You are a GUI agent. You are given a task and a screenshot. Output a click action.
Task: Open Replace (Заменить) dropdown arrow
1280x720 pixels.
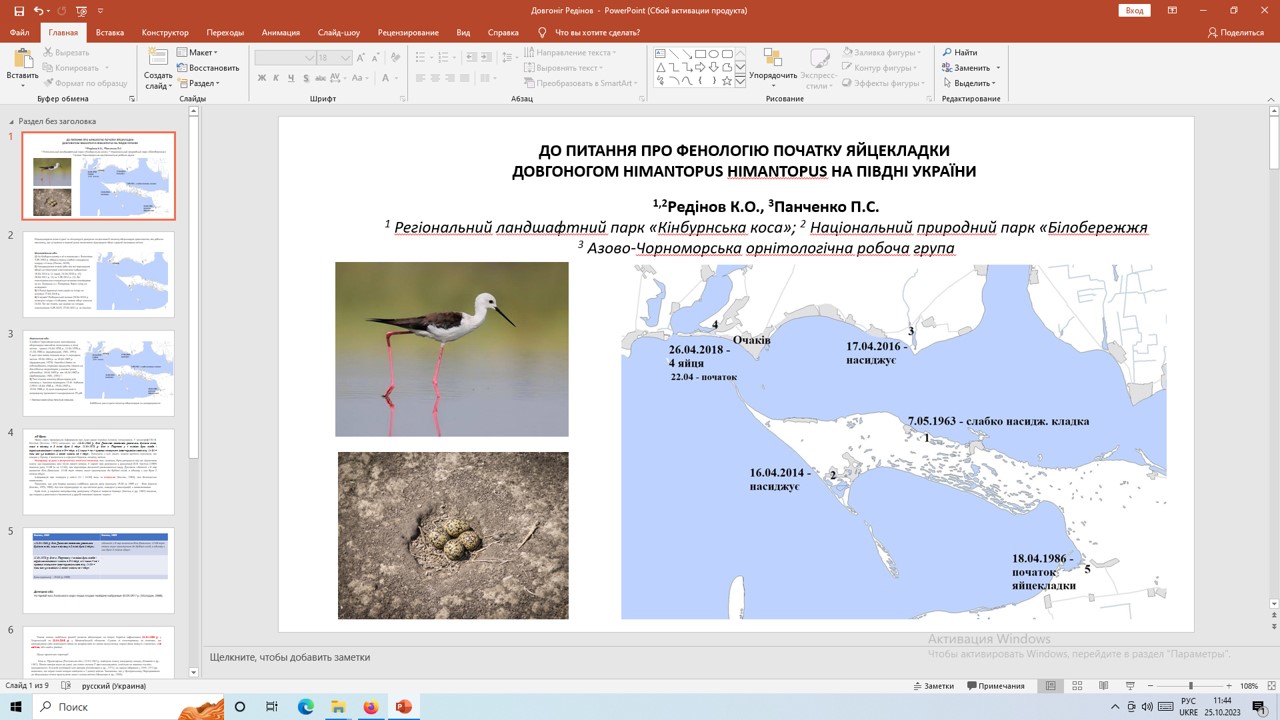tap(998, 68)
